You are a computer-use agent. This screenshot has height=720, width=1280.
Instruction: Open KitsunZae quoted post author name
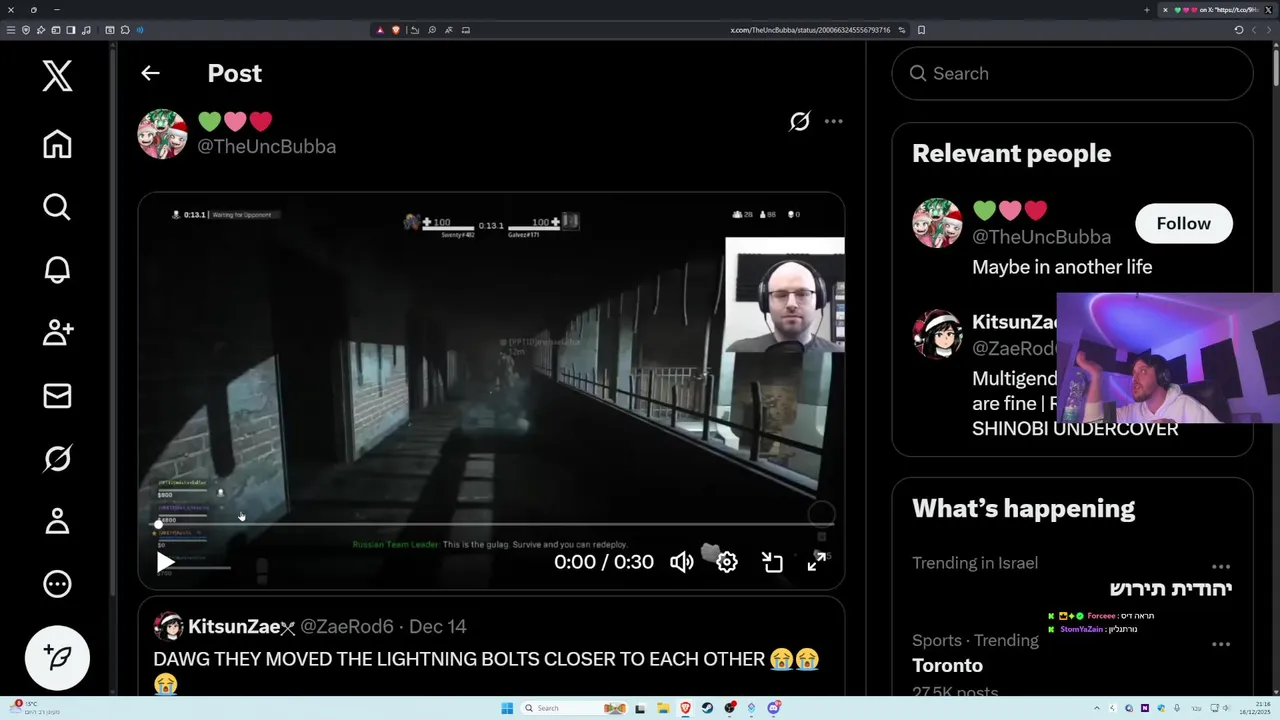tap(240, 626)
